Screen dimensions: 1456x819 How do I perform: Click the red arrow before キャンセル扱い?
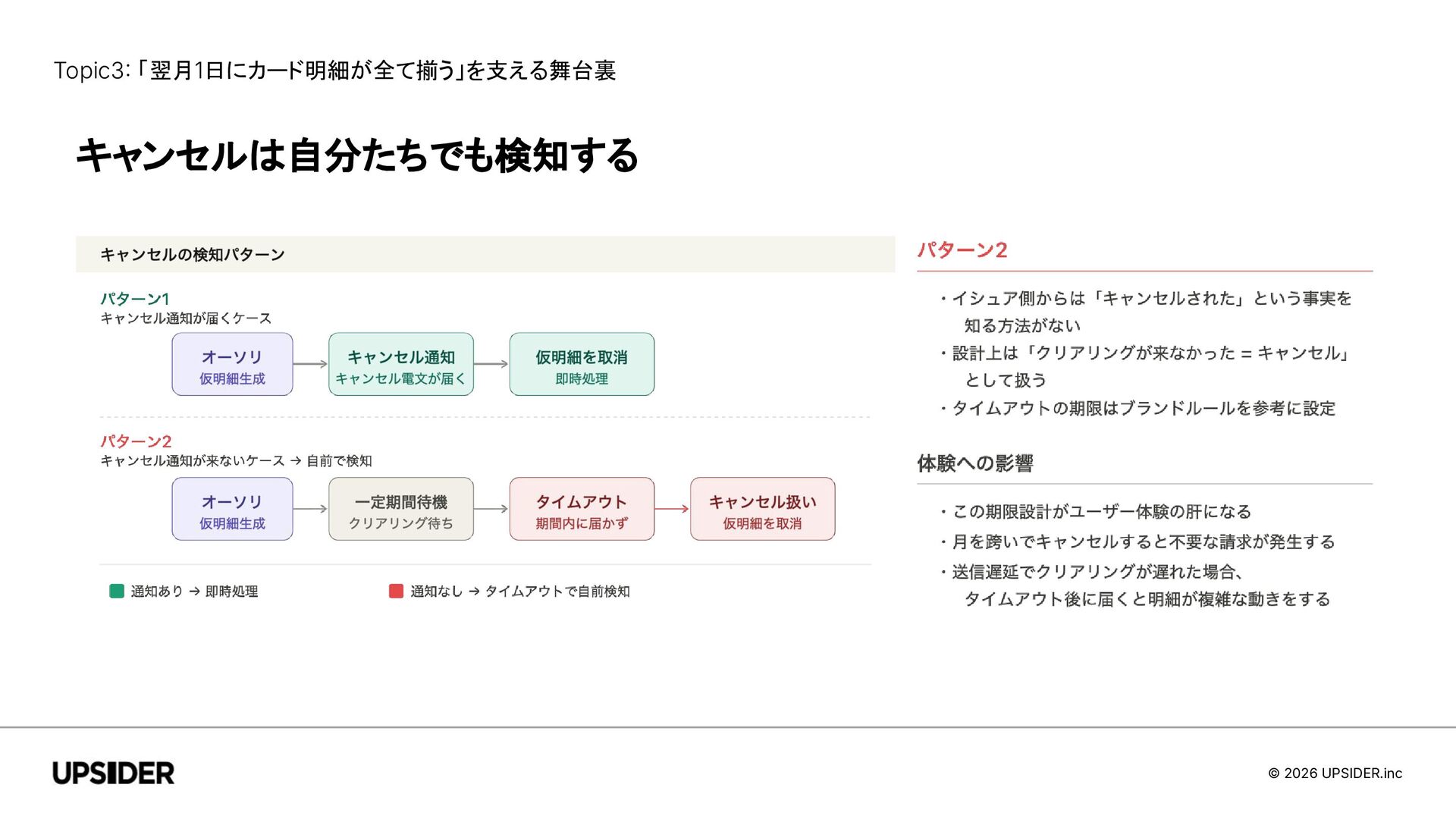click(672, 509)
